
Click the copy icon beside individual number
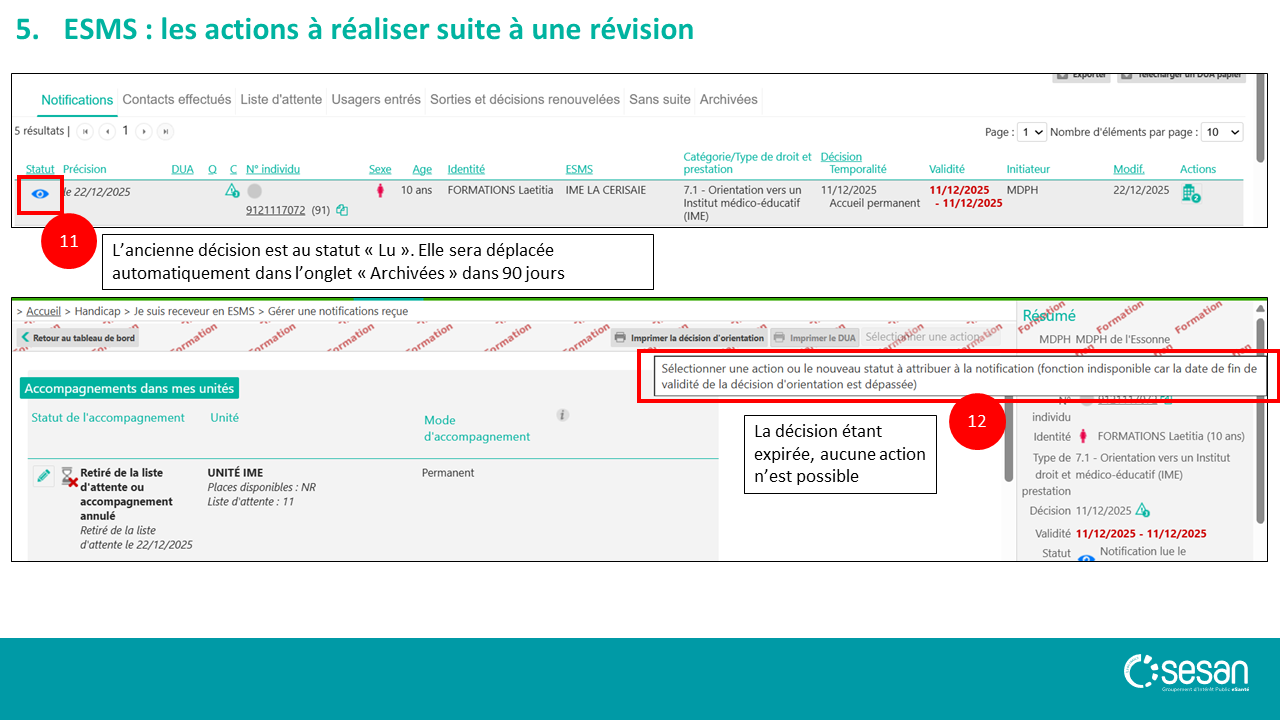point(342,210)
